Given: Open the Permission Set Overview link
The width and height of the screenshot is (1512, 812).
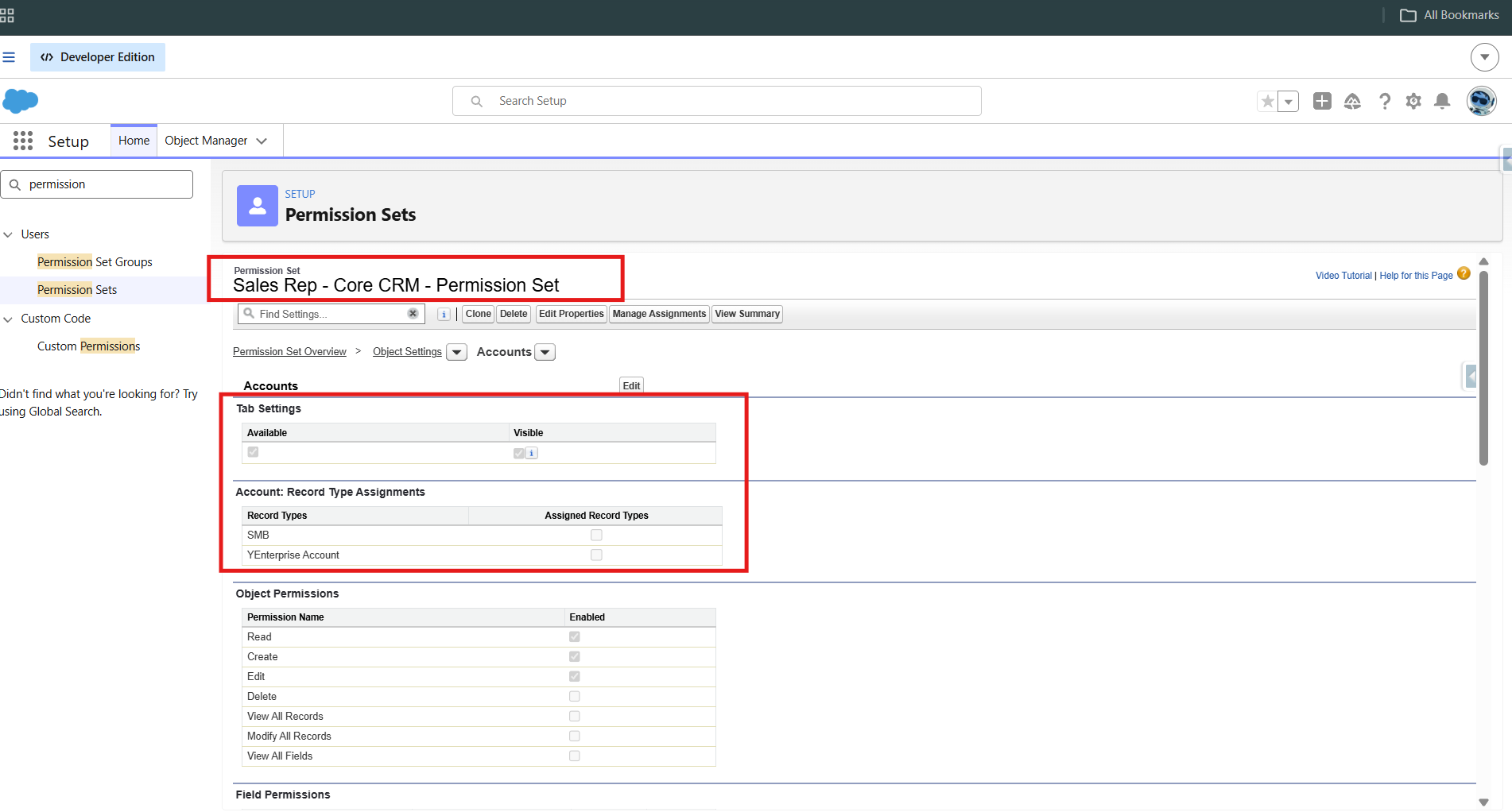Looking at the screenshot, I should (x=289, y=352).
